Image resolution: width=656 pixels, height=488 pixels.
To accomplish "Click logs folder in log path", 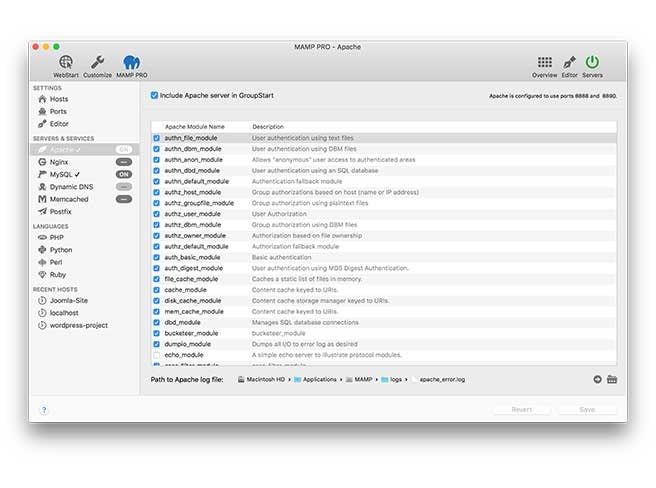I will 392,380.
